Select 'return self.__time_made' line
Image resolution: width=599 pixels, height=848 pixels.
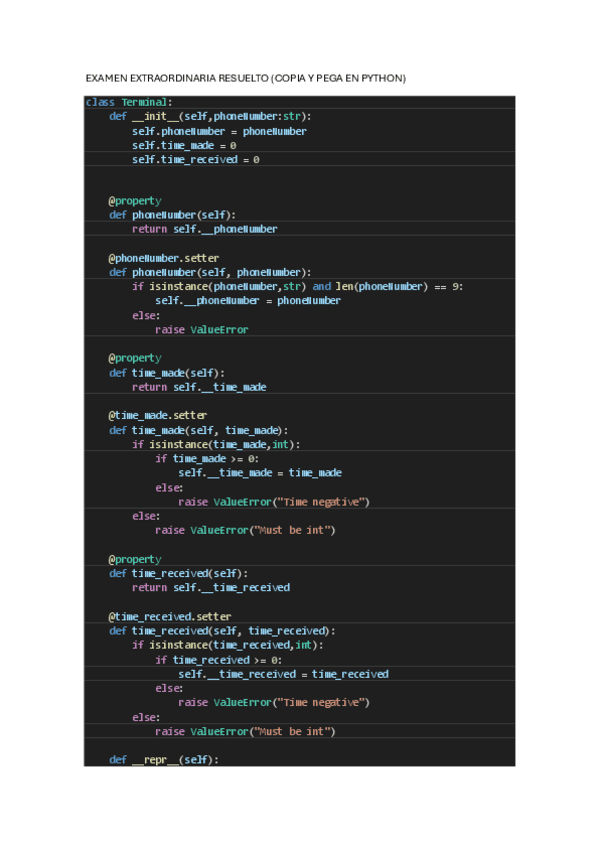click(x=199, y=387)
